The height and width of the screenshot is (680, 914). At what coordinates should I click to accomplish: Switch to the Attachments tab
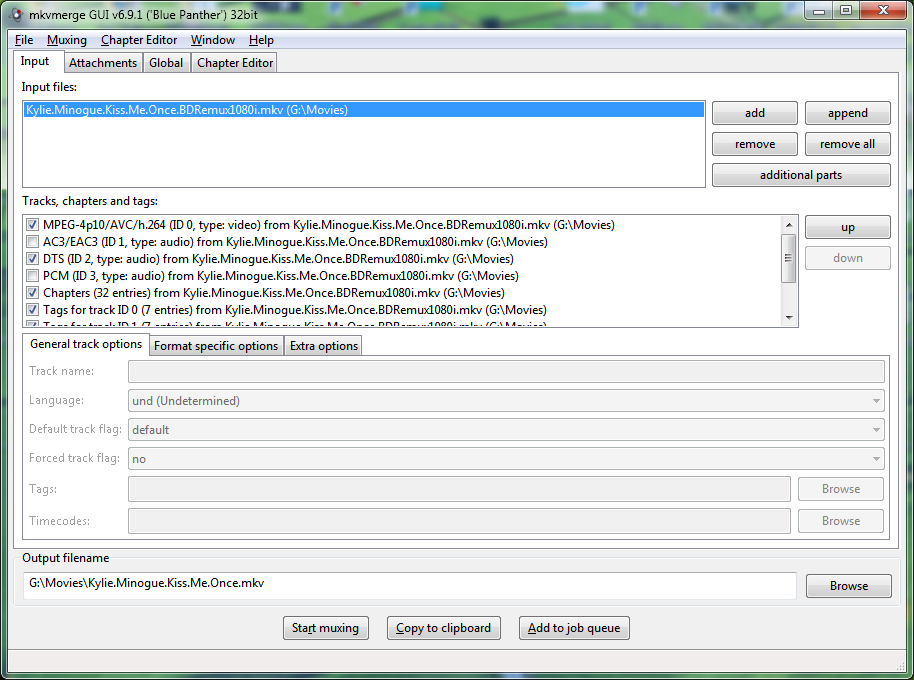coord(103,63)
